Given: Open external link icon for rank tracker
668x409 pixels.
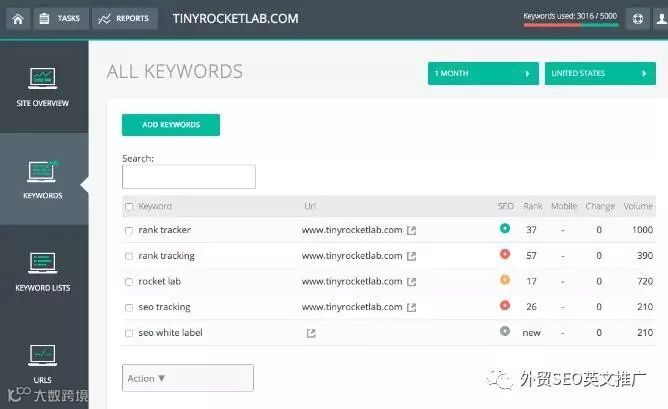Looking at the screenshot, I should [x=411, y=230].
